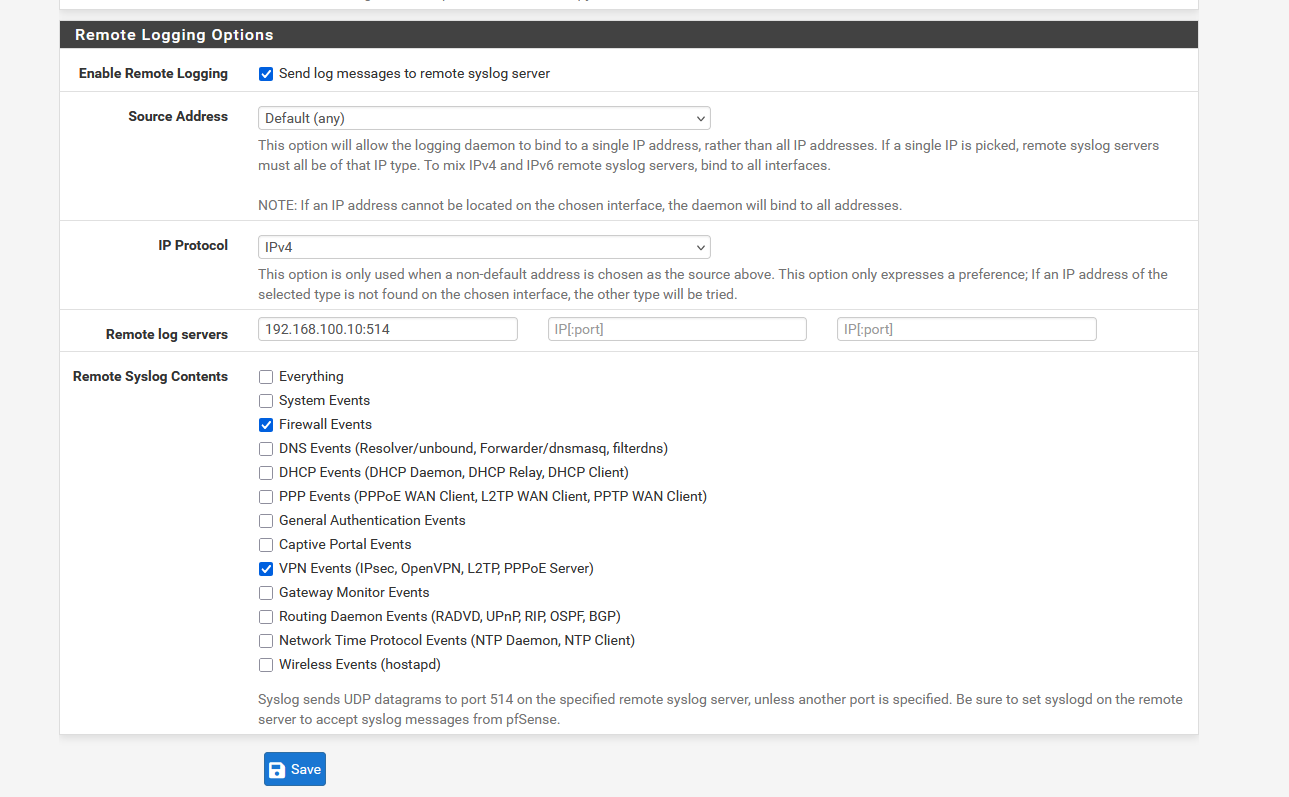The height and width of the screenshot is (797, 1289).
Task: Disable the Firewall Events checkbox
Action: coord(266,425)
